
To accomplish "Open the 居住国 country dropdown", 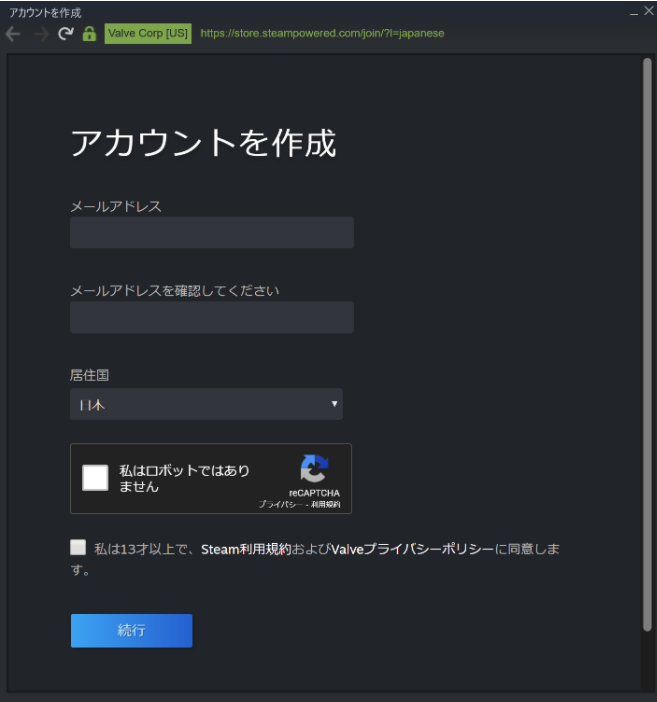I will click(206, 404).
